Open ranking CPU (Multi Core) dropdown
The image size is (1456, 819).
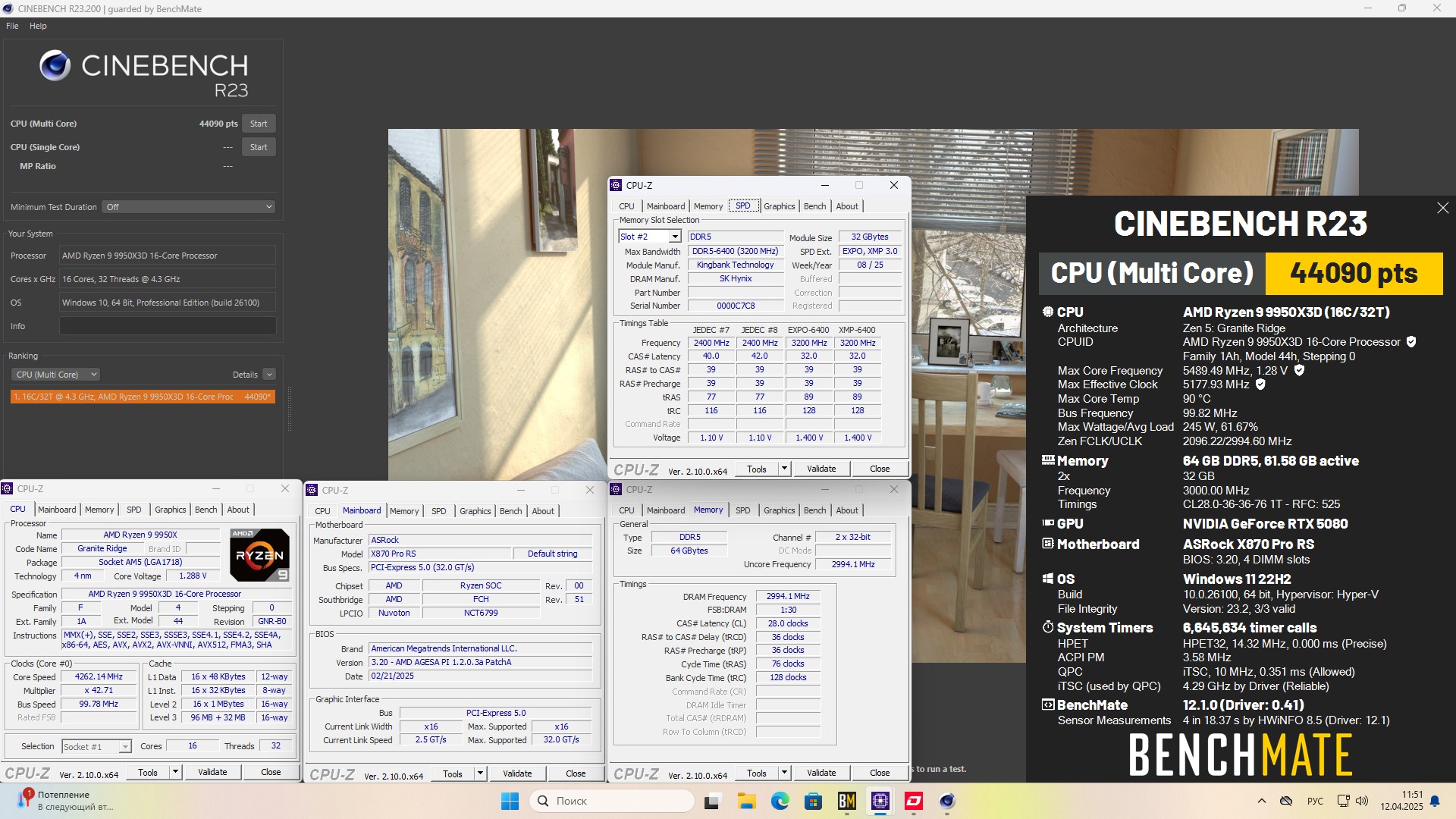[55, 375]
